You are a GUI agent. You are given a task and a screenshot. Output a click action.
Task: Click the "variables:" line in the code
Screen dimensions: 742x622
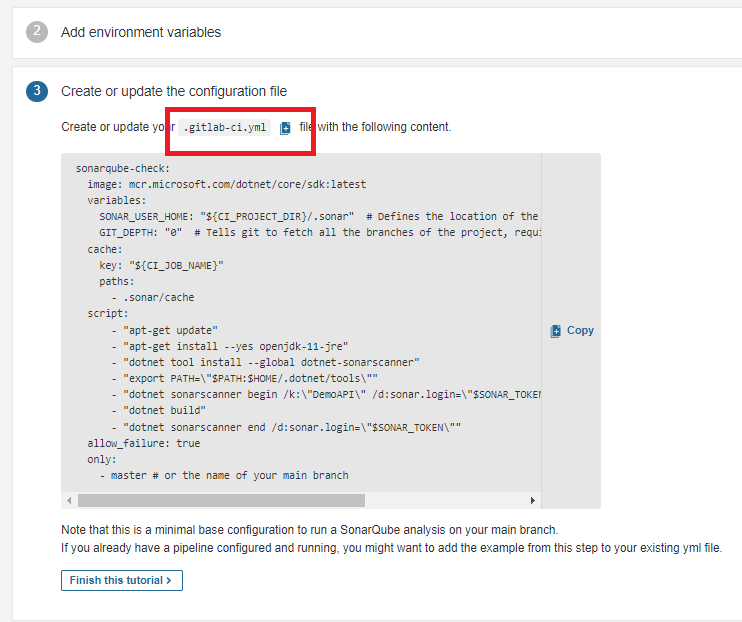click(117, 200)
